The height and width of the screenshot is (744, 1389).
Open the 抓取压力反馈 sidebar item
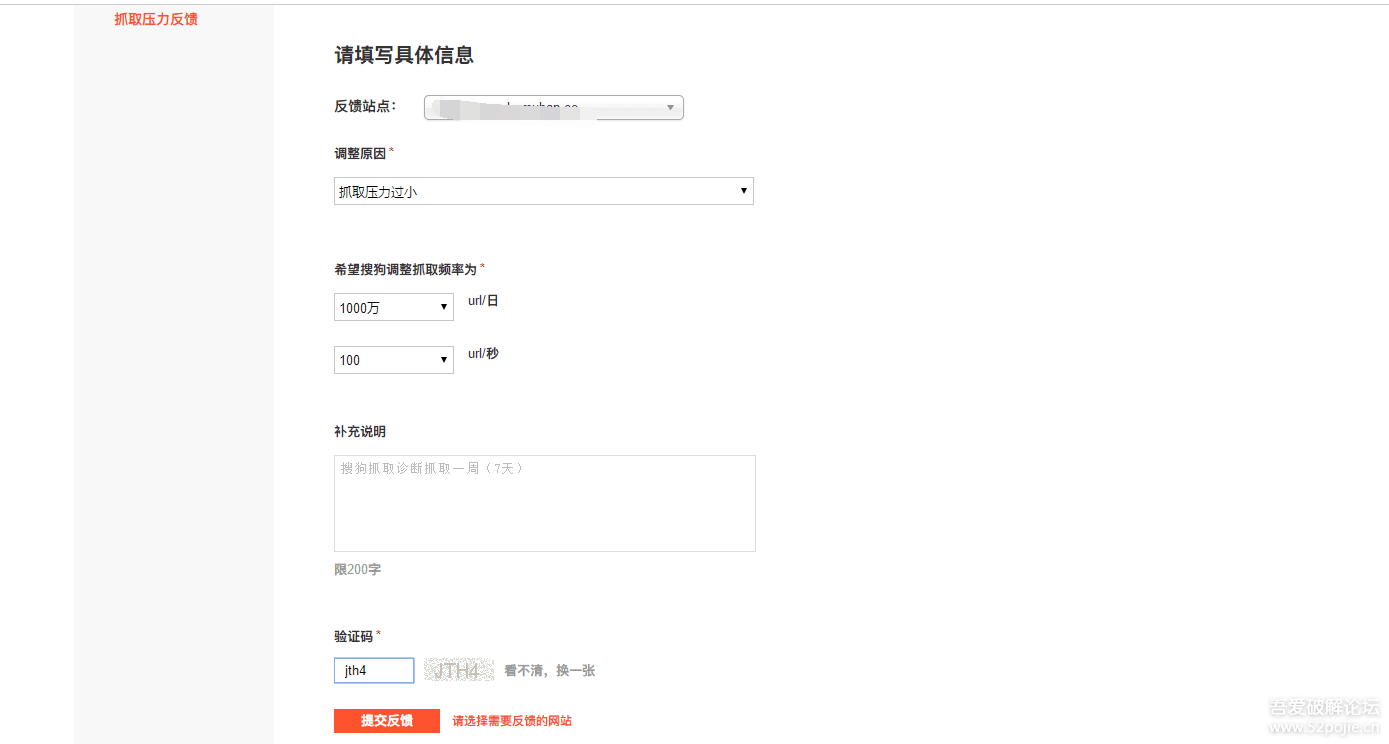coord(156,19)
